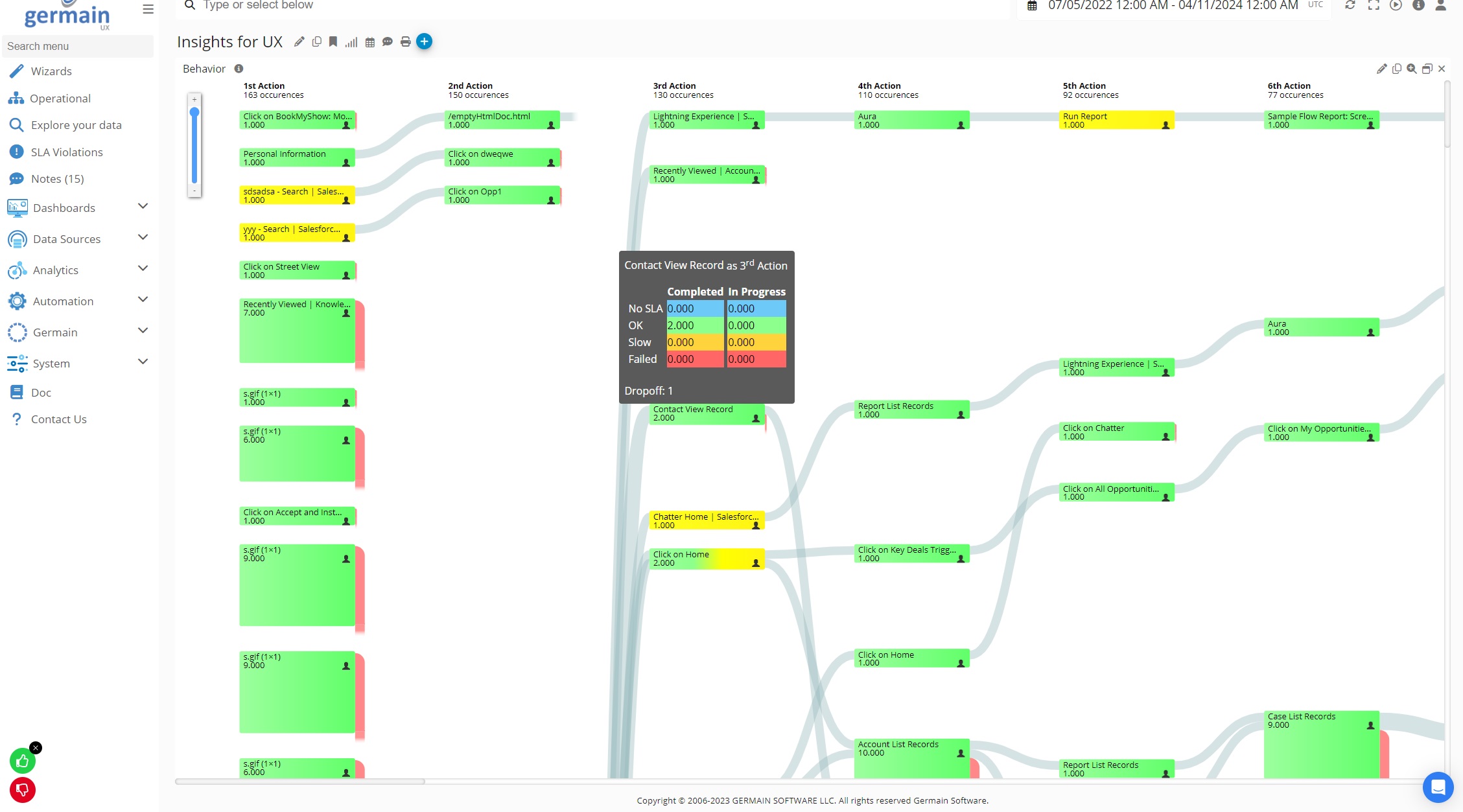Open the chat bubble in the bottom-right corner
The image size is (1463, 812).
point(1438,787)
